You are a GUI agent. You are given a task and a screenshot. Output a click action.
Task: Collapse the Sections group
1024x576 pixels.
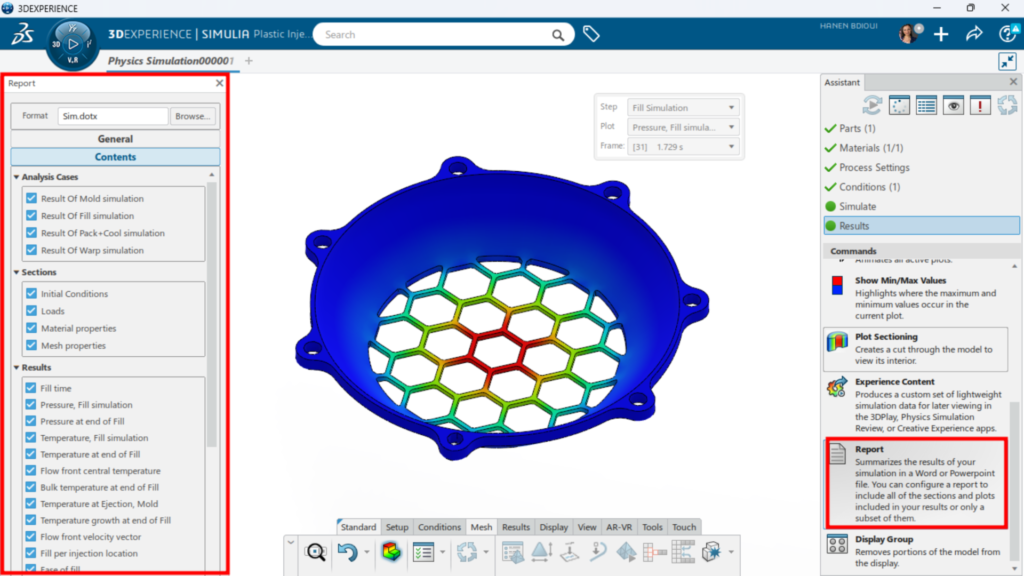(x=16, y=272)
